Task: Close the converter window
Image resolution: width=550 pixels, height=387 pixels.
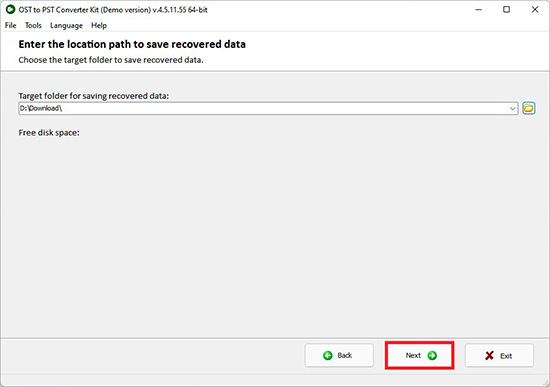Action: pos(535,9)
